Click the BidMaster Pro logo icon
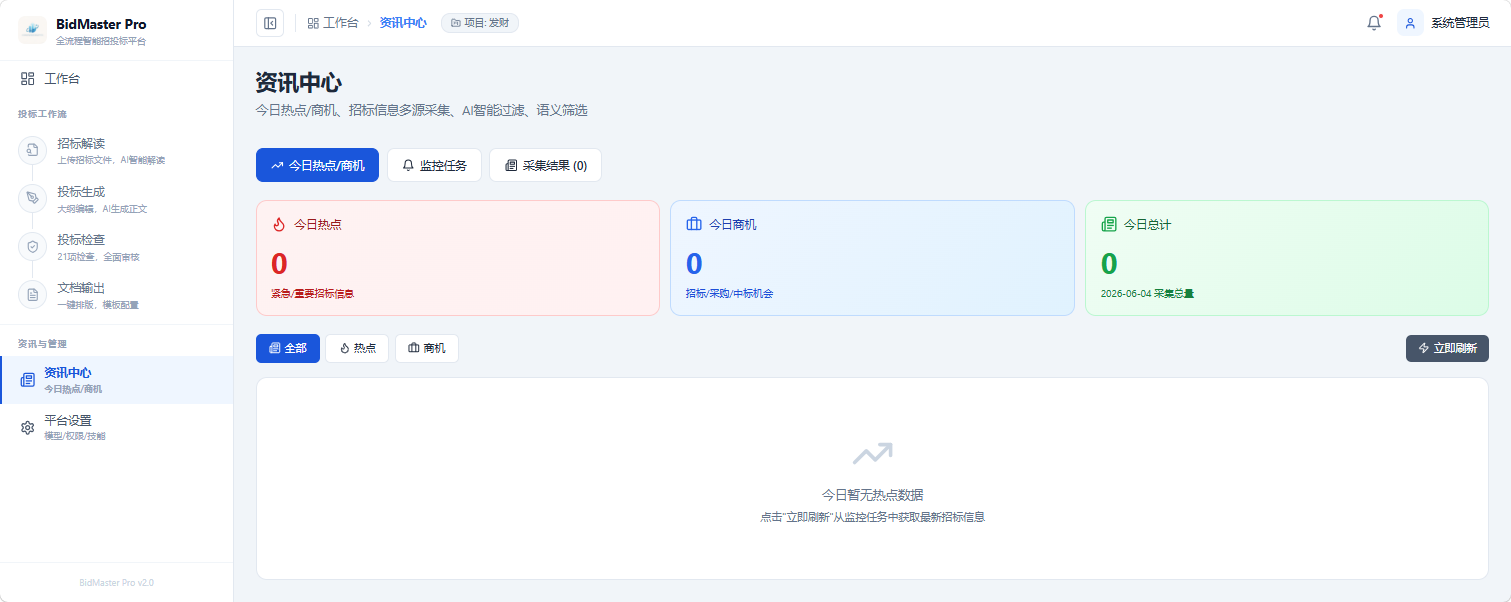Screen dimensions: 1511x602 click(32, 30)
